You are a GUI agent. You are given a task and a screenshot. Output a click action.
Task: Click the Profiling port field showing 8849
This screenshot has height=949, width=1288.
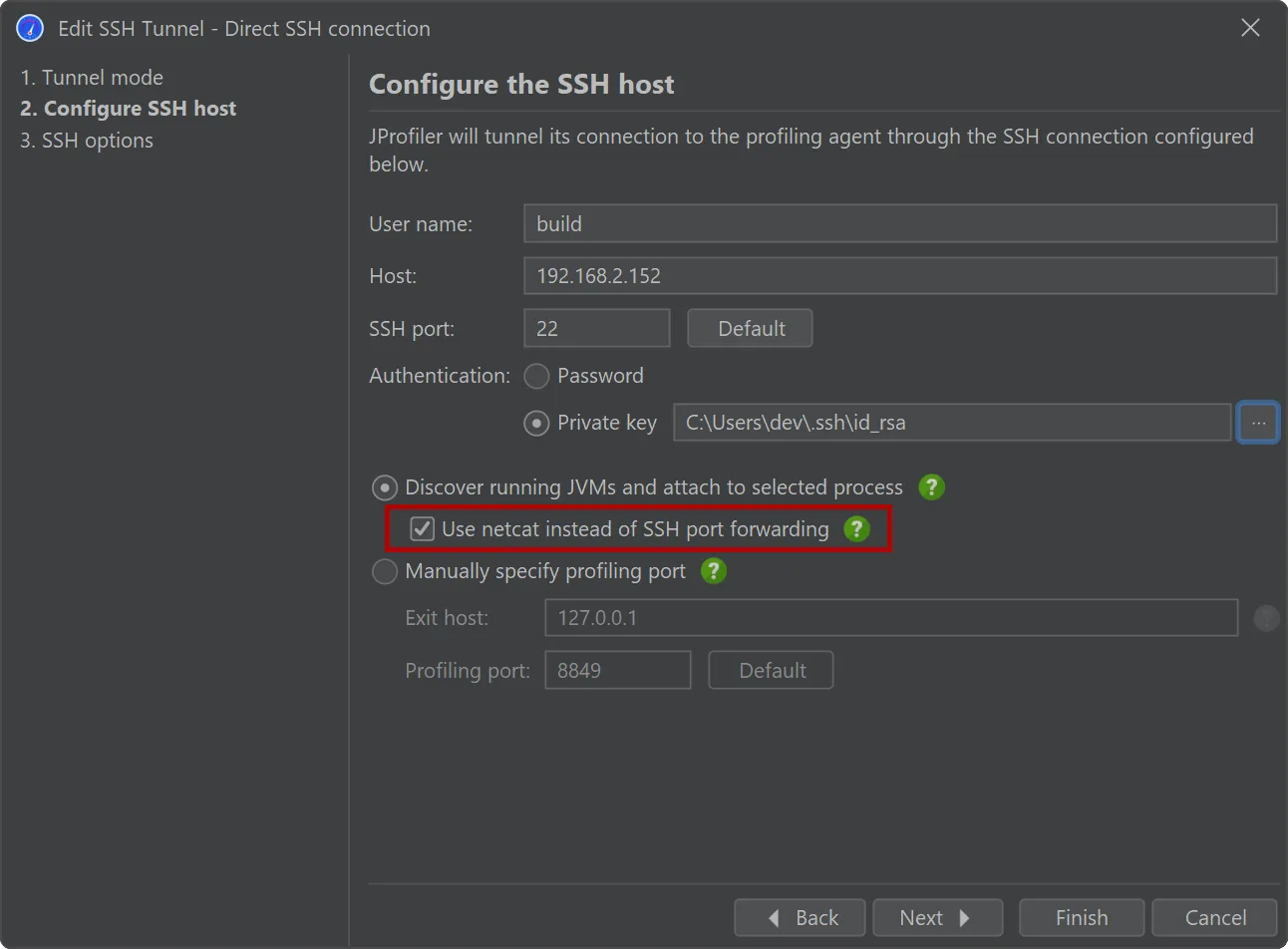(x=618, y=671)
